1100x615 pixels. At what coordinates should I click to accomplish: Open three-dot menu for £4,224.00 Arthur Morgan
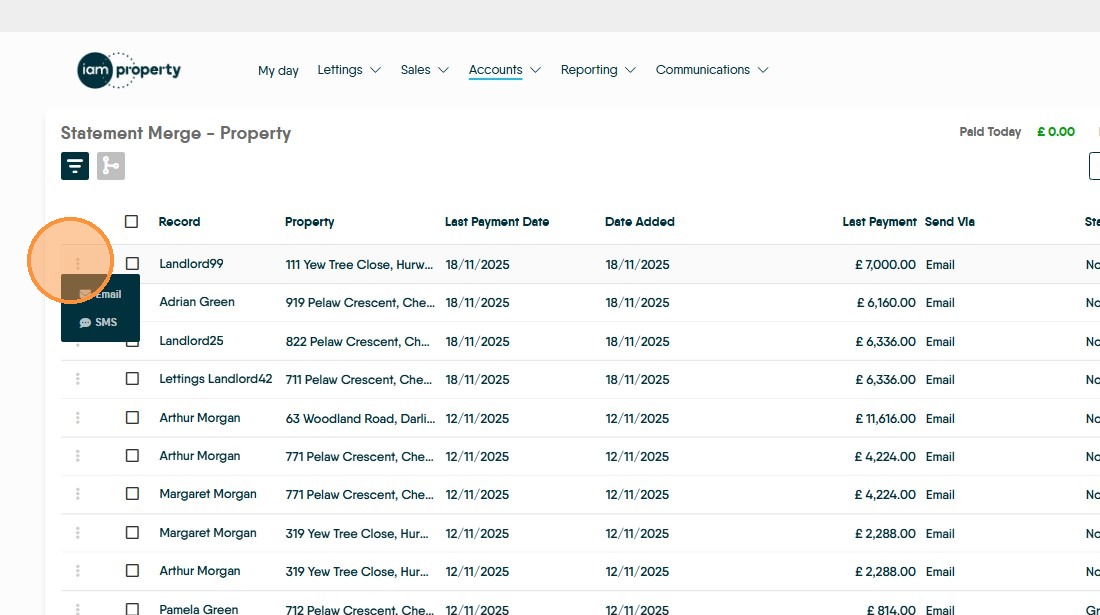[x=78, y=456]
